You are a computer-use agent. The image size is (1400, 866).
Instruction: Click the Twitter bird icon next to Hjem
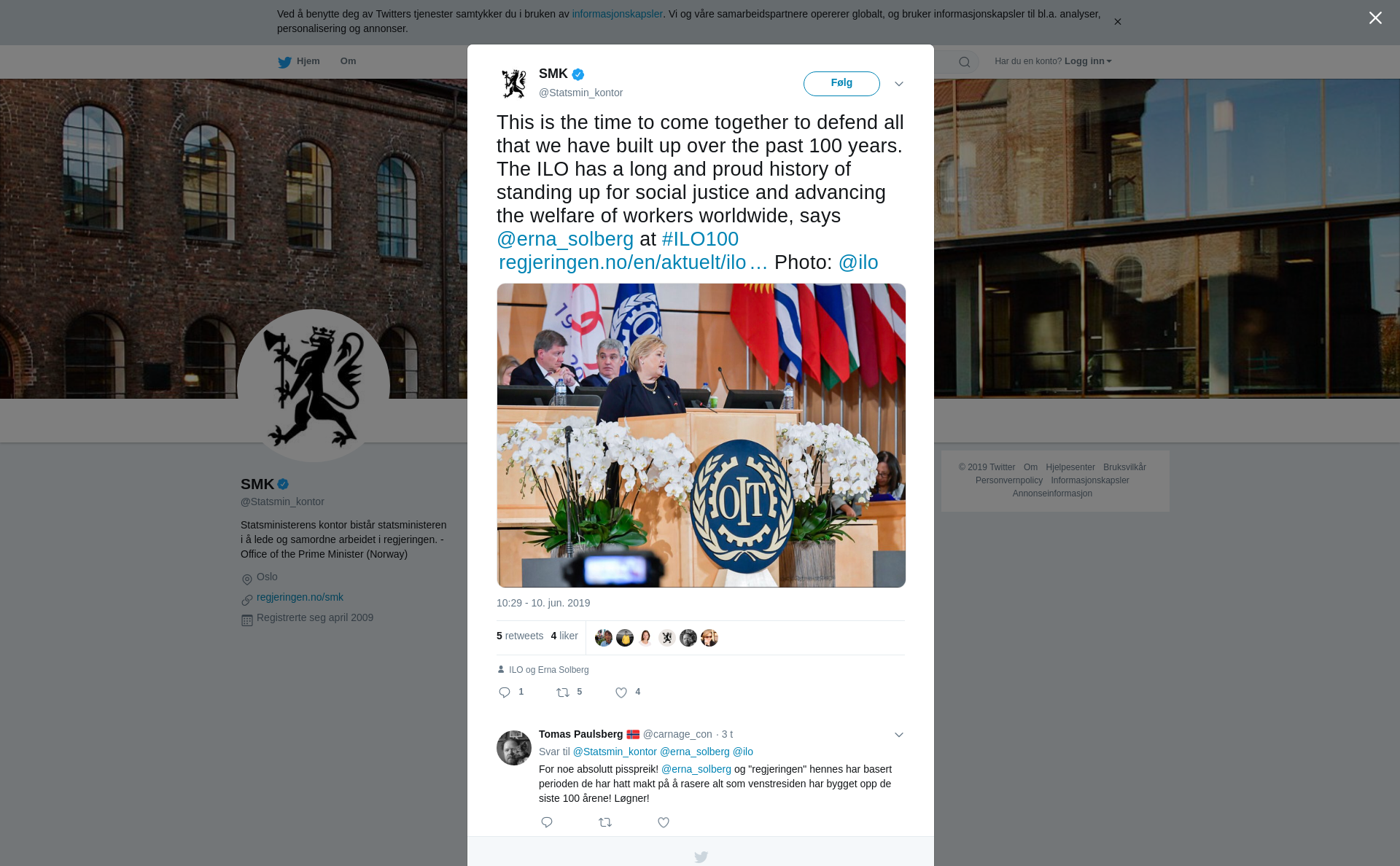tap(284, 62)
